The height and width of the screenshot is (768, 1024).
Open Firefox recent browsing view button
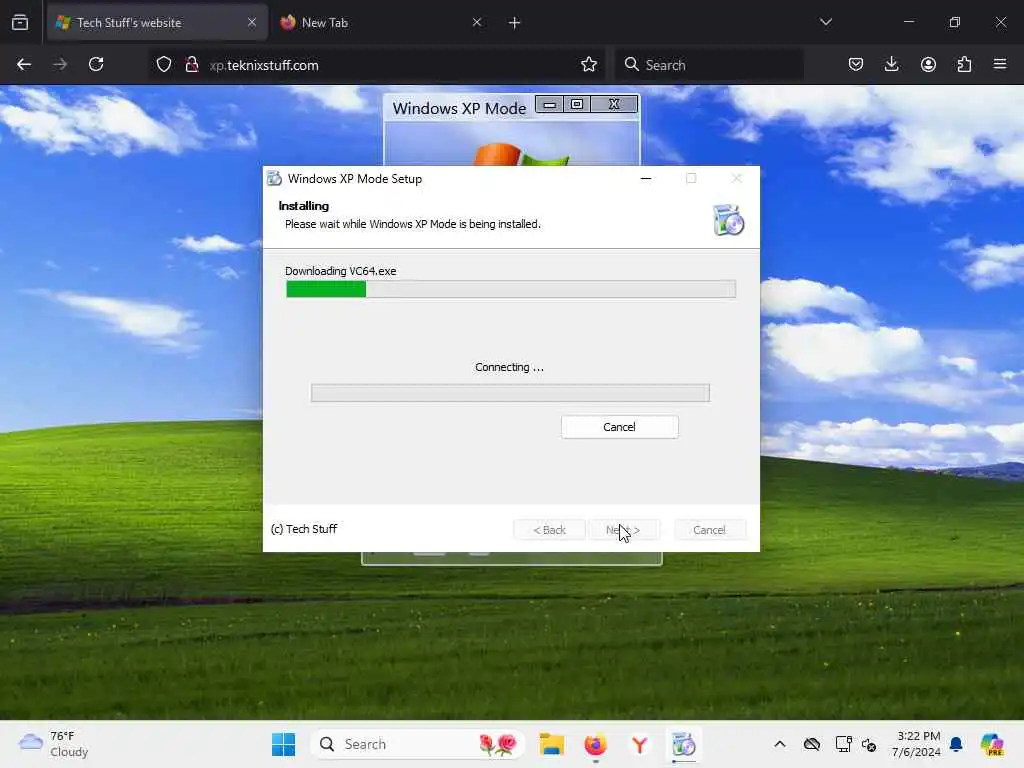click(x=20, y=23)
